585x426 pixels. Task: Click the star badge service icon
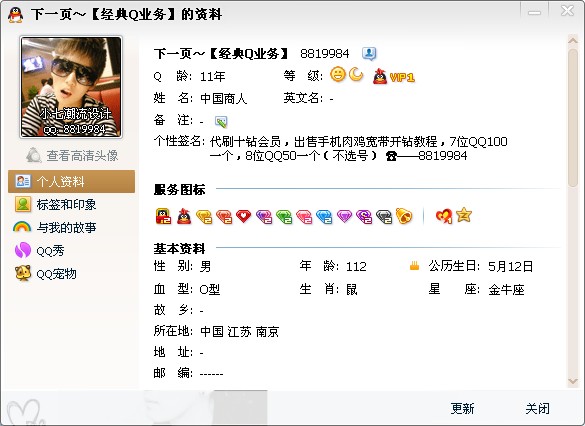464,215
